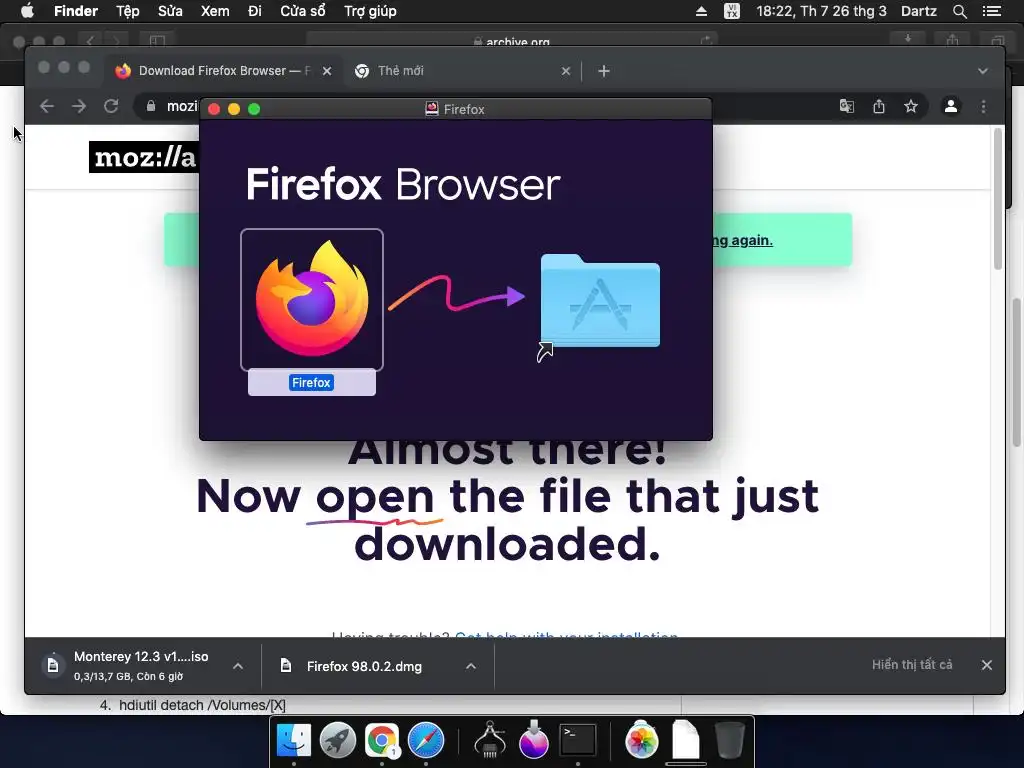Click Safari tab overview icon in back window
Viewport: 1024px width, 768px height.
coord(997,40)
